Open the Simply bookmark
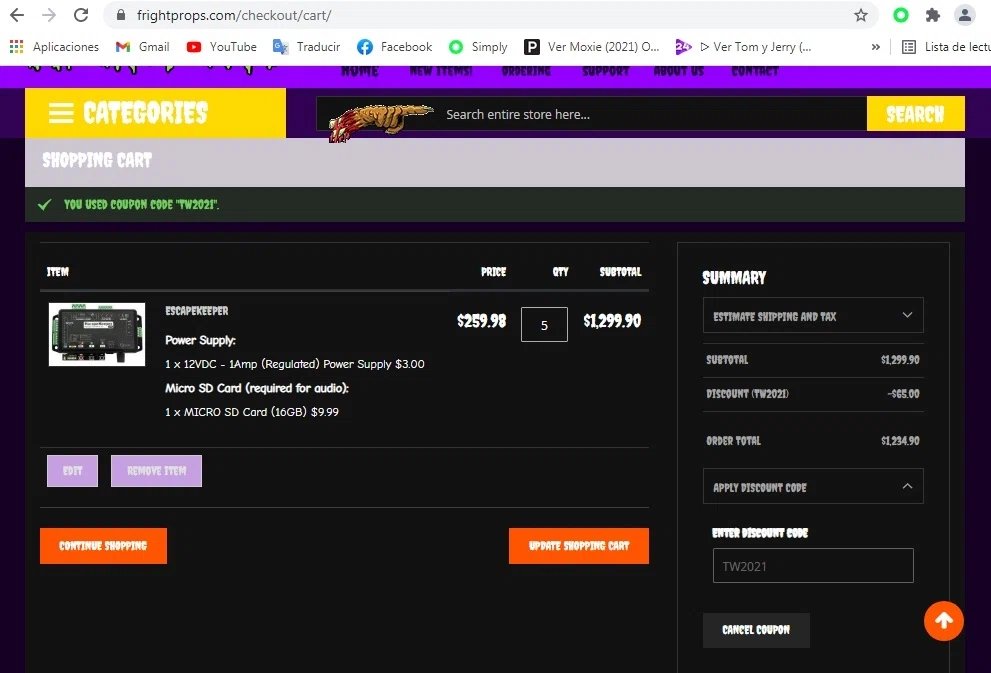The height and width of the screenshot is (673, 991). point(478,47)
